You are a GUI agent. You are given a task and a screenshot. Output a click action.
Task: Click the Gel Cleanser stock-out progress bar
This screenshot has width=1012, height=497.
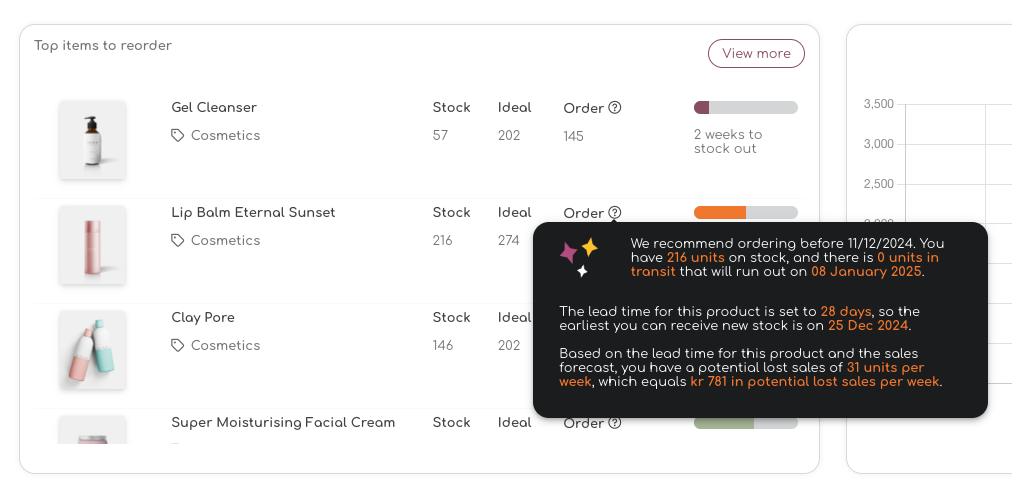coord(745,108)
